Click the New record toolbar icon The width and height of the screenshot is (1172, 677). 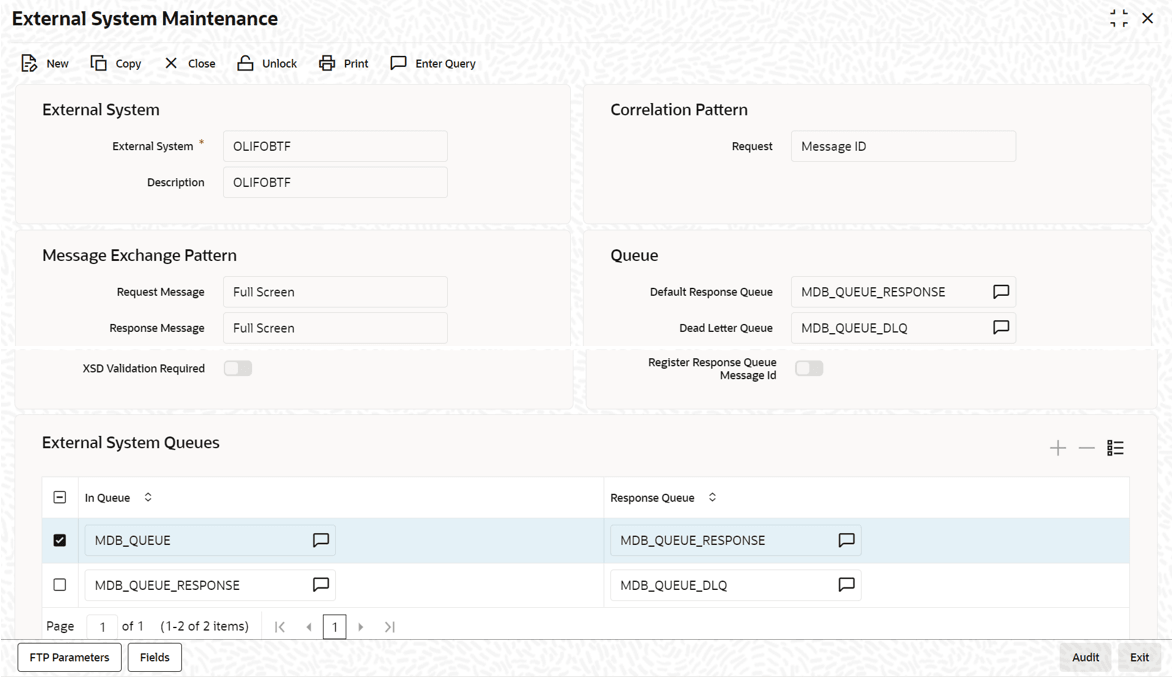30,63
